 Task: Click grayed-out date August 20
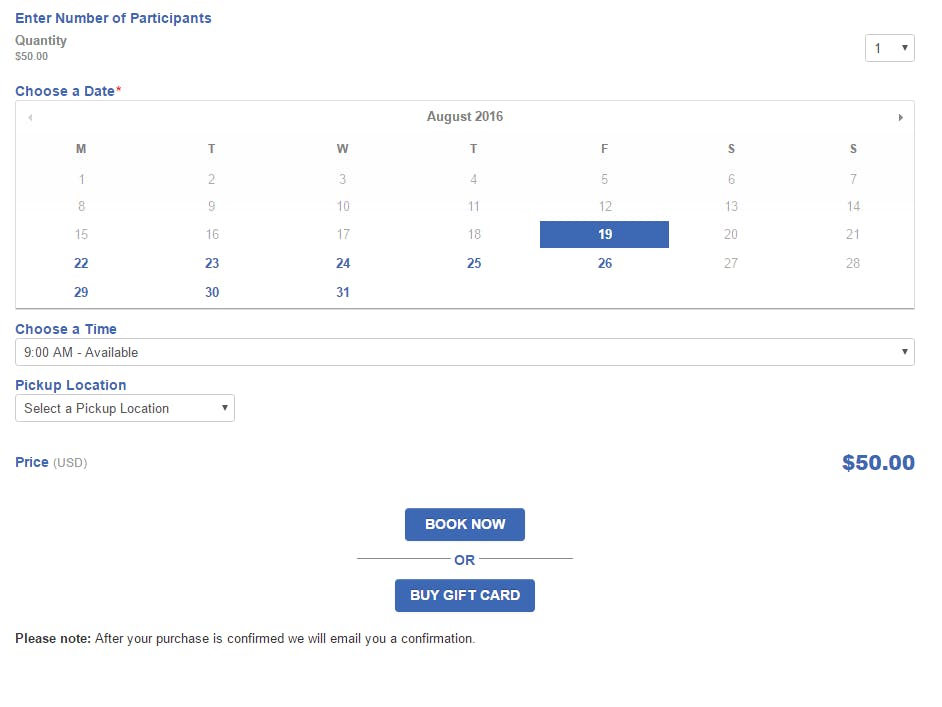pos(731,235)
